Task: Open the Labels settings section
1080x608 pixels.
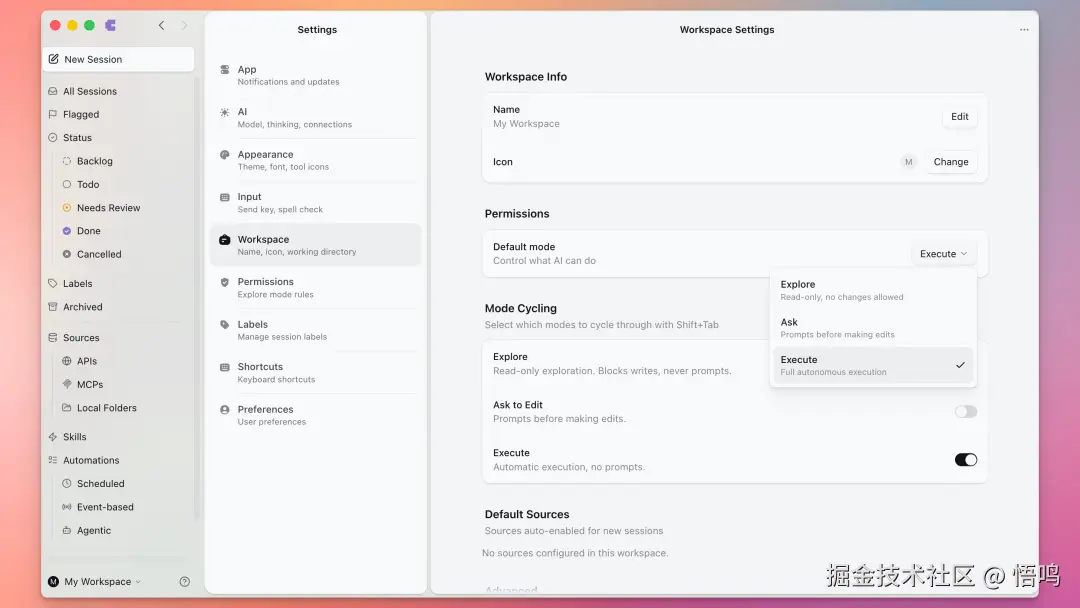Action: tap(316, 331)
